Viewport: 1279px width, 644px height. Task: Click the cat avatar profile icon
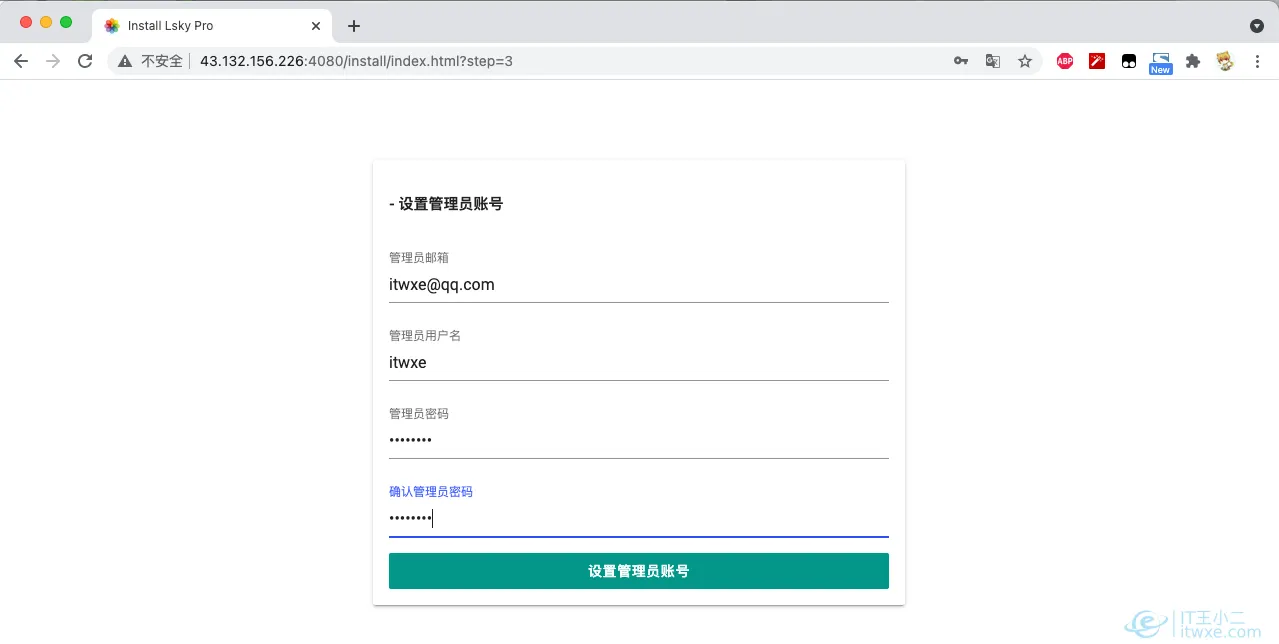click(1224, 61)
